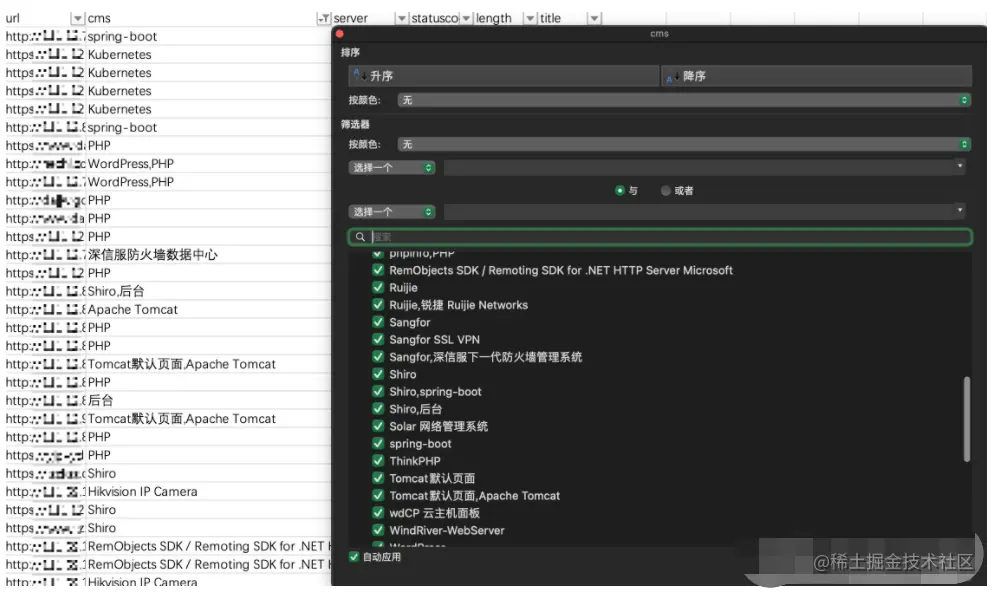Select the 与 radio button
Image resolution: width=994 pixels, height=592 pixels.
click(x=620, y=190)
